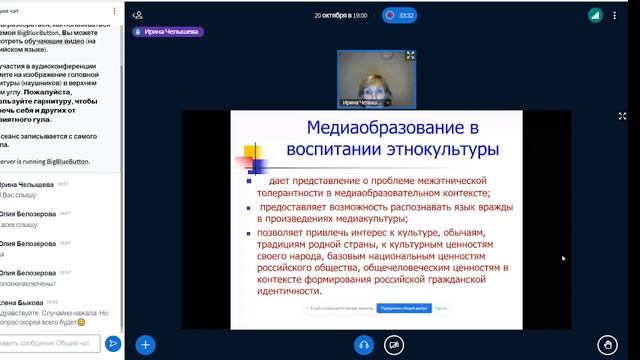Toggle the user list panel icon
This screenshot has width=640, height=360.
click(x=138, y=16)
